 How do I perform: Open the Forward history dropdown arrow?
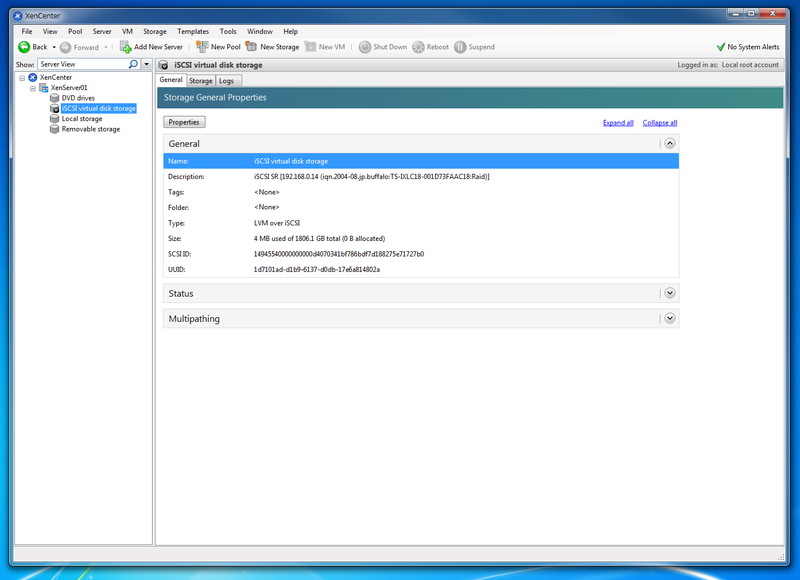pos(106,47)
